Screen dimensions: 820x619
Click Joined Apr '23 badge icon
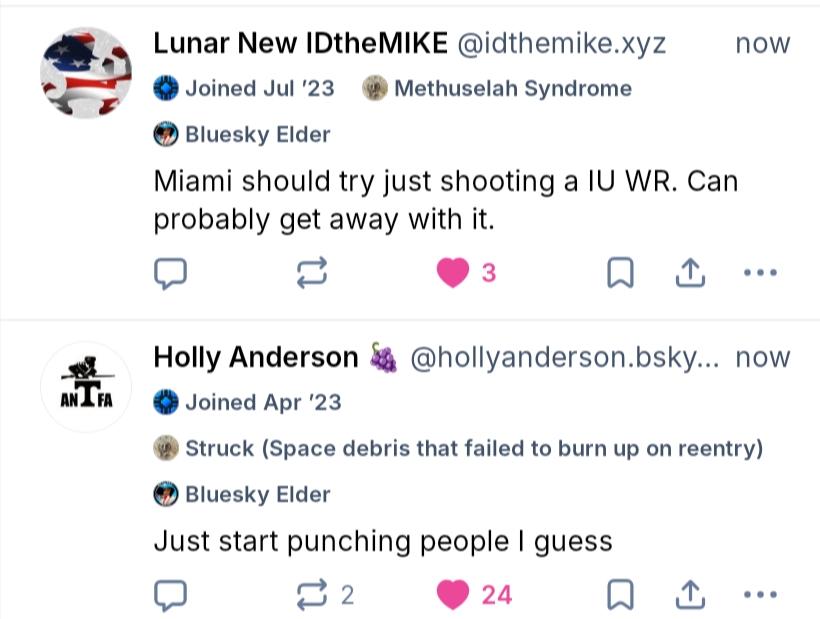[166, 403]
